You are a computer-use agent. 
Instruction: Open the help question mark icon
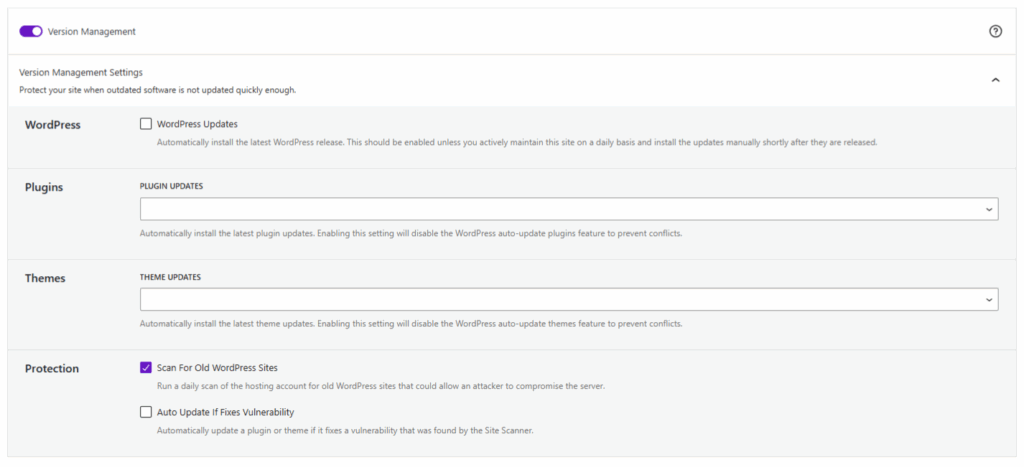click(x=995, y=31)
